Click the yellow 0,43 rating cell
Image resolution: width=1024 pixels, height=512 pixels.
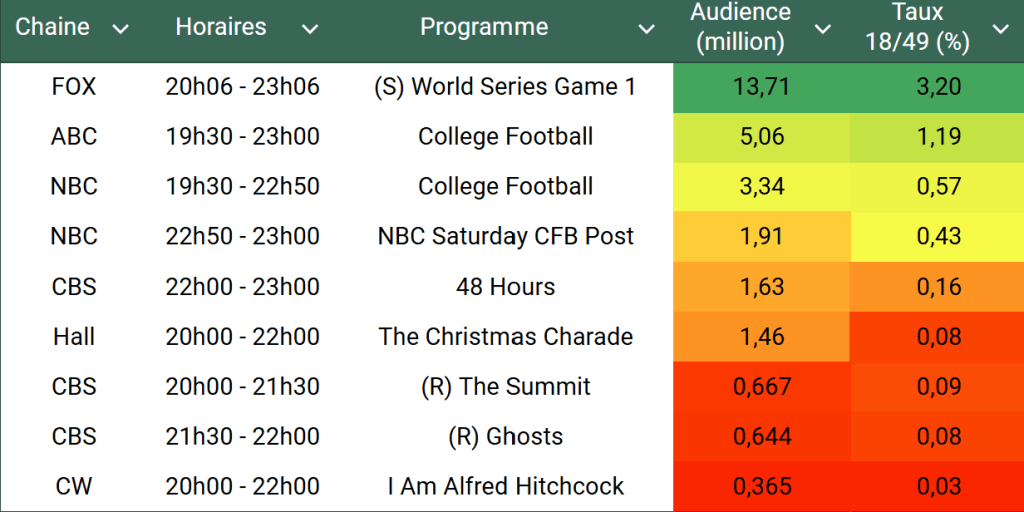coord(938,237)
